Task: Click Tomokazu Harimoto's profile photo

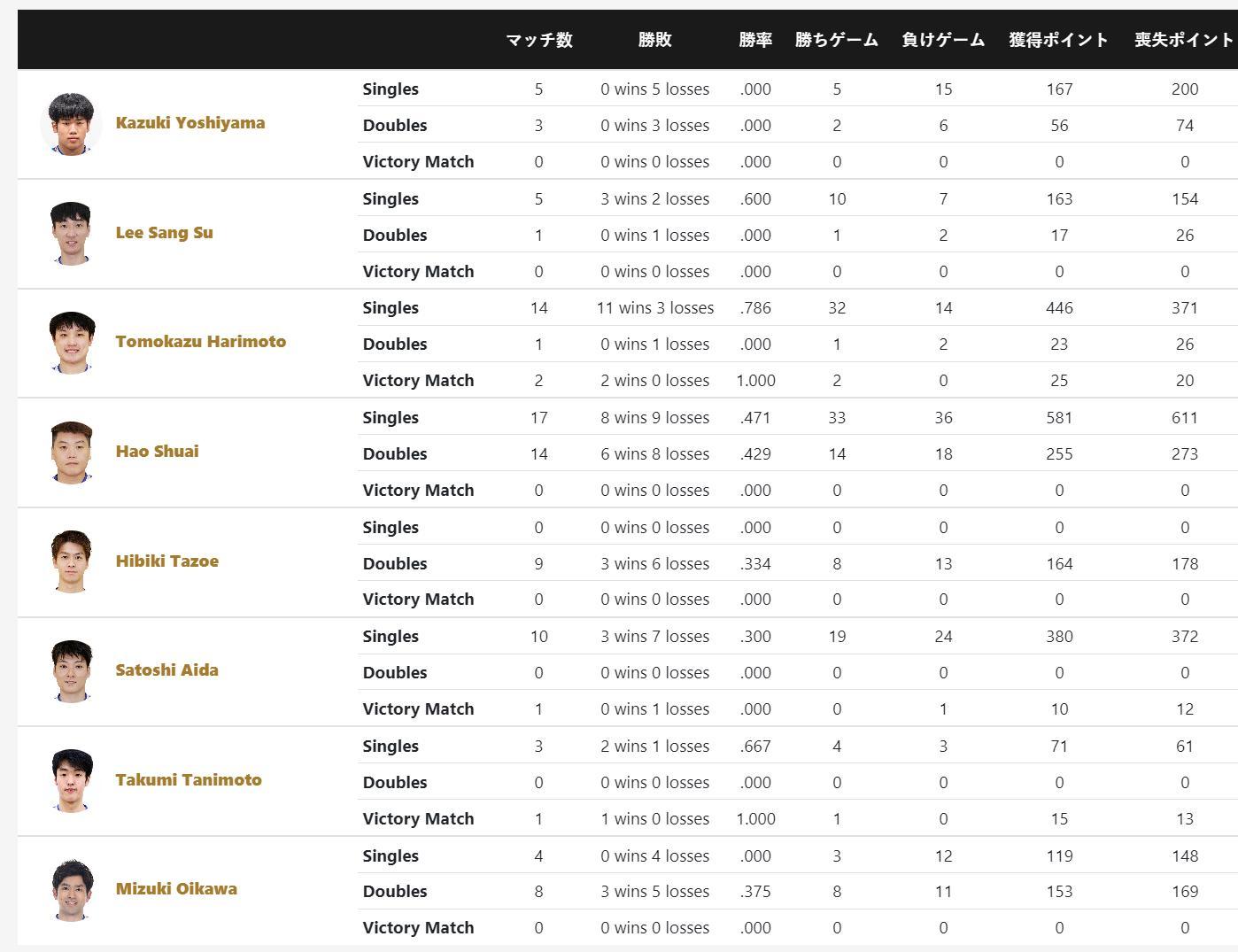Action: [x=71, y=343]
